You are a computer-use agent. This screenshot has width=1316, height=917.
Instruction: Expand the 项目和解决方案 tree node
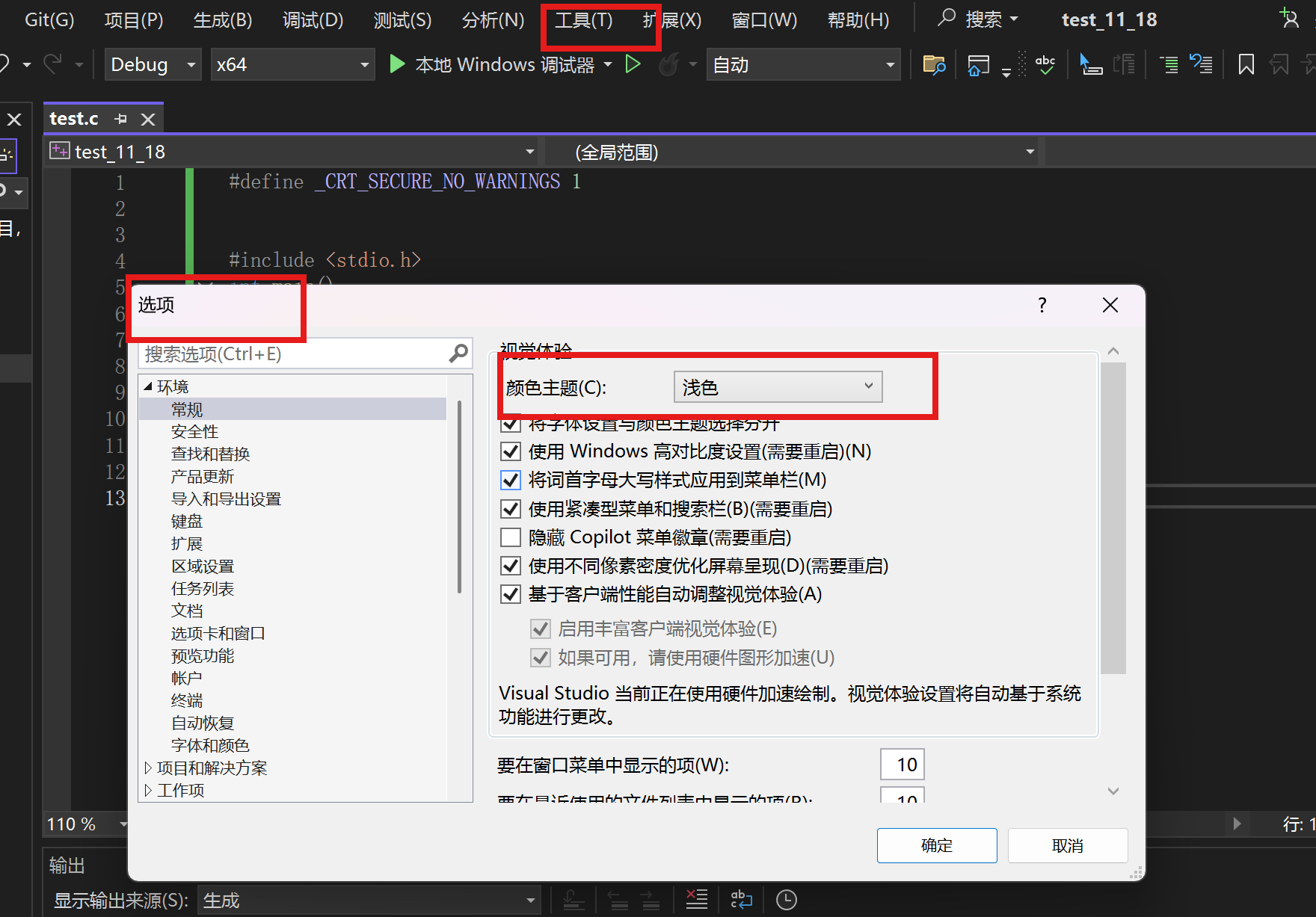(x=148, y=768)
